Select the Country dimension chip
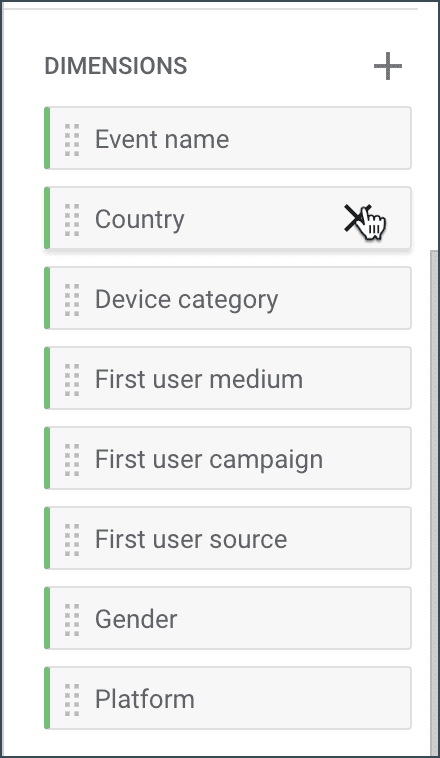The image size is (440, 758). [228, 218]
